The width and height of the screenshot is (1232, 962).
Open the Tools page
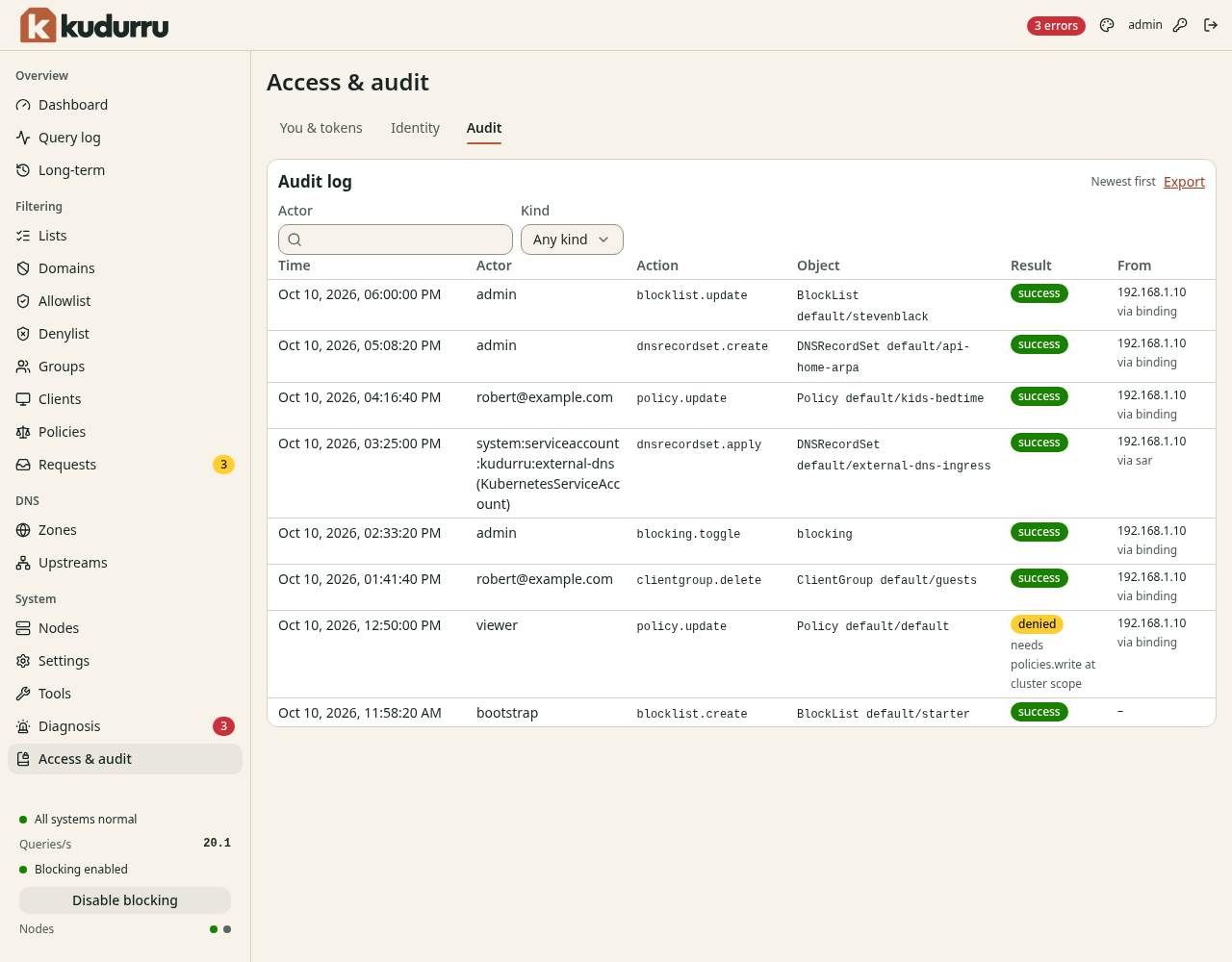point(125,694)
